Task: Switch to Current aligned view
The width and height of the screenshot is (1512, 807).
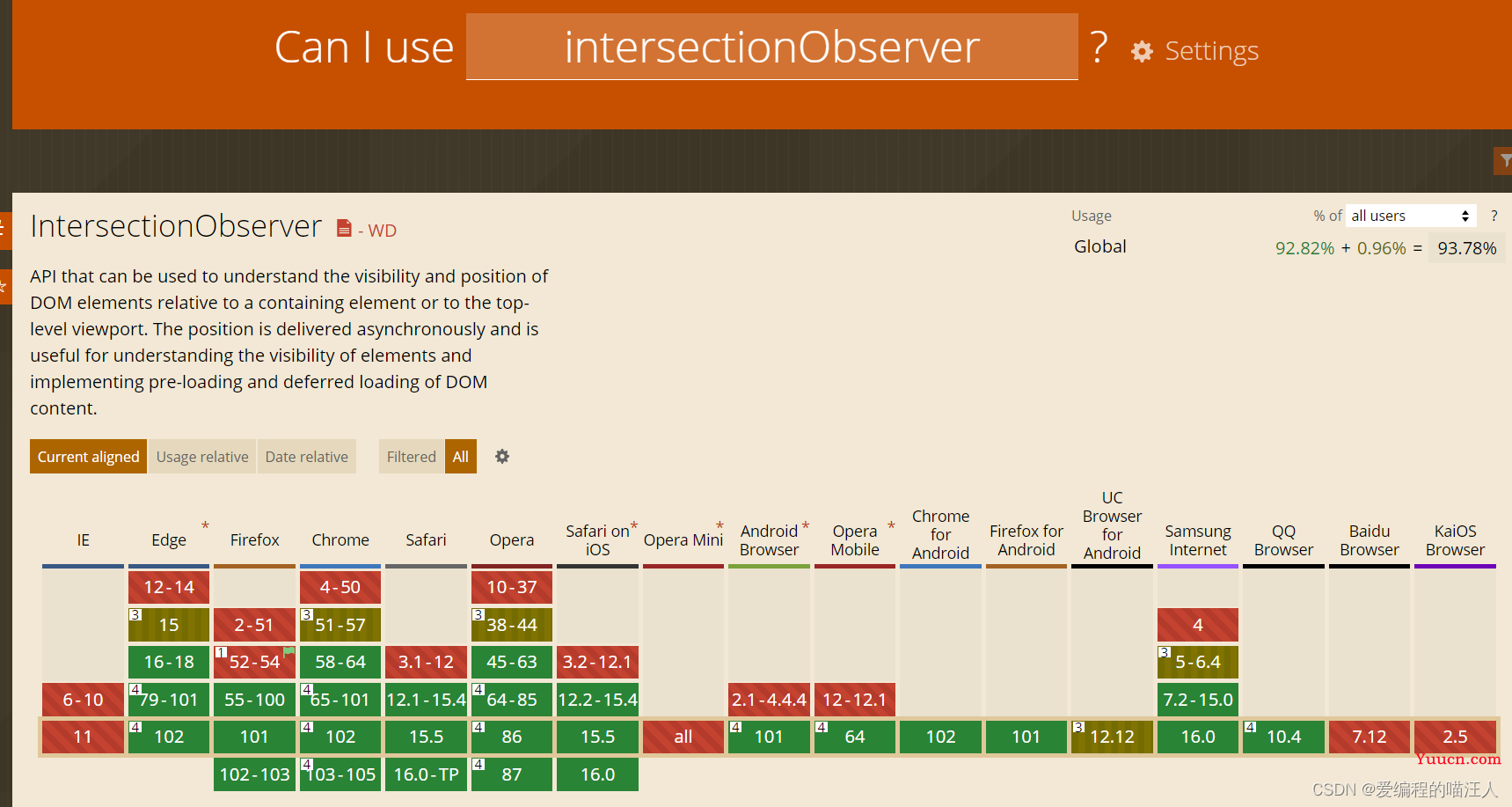Action: pos(88,457)
